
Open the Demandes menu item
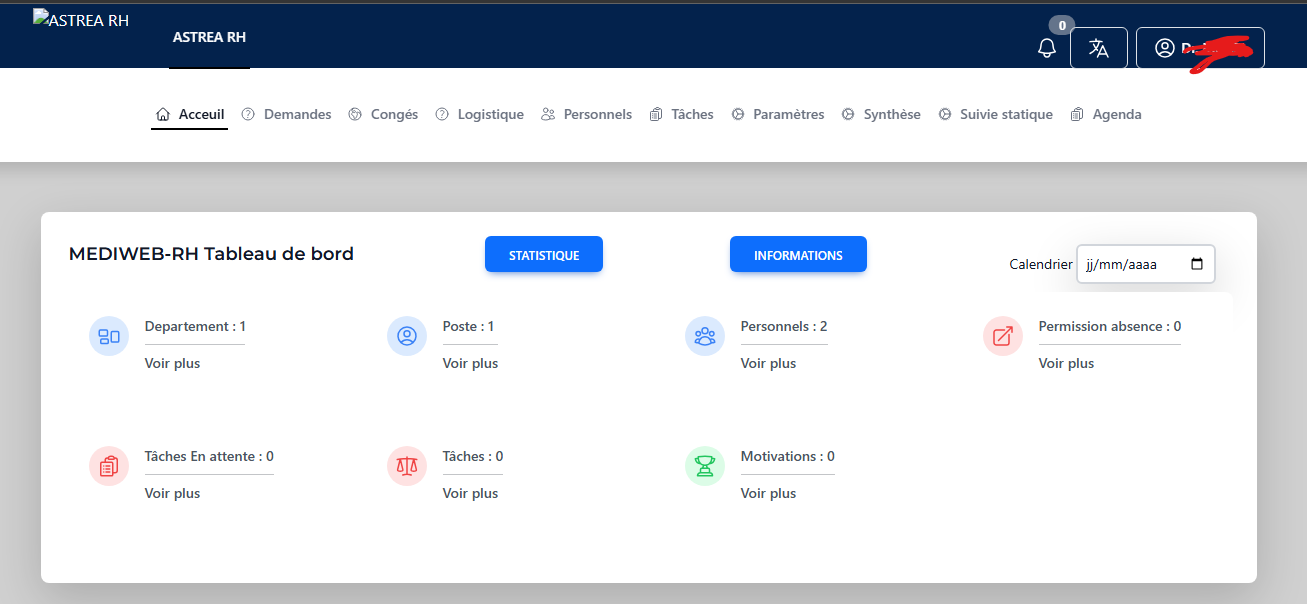click(286, 115)
